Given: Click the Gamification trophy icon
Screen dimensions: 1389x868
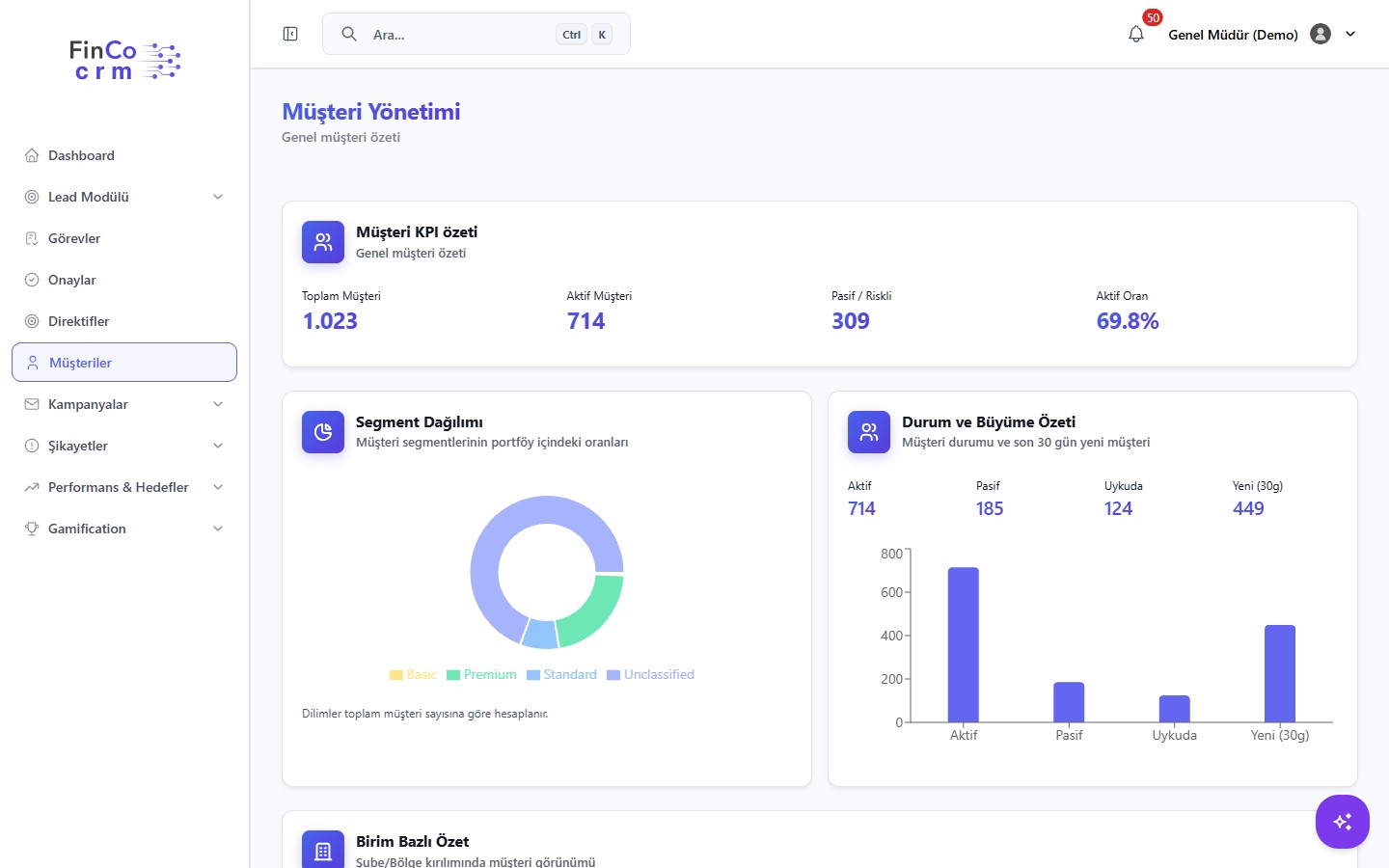Looking at the screenshot, I should pos(32,529).
